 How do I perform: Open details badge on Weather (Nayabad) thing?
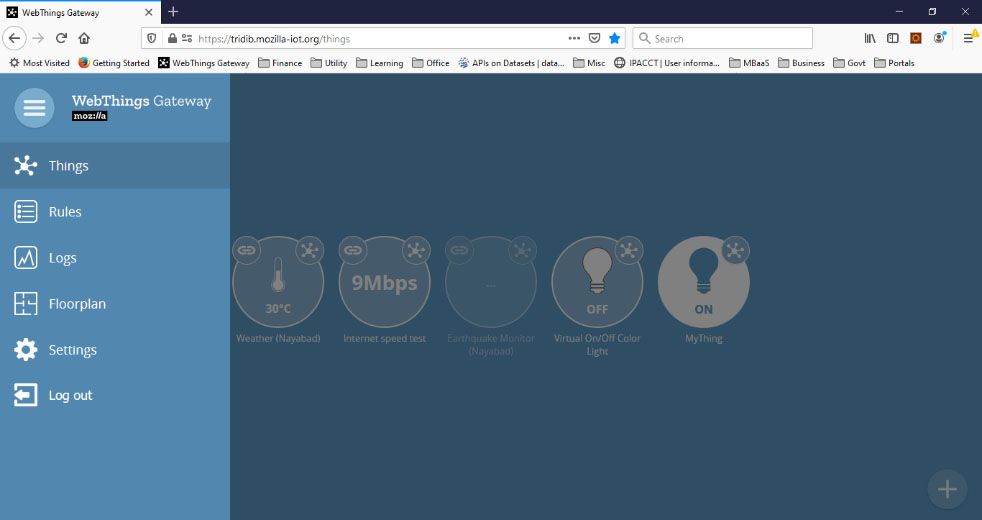[x=309, y=251]
